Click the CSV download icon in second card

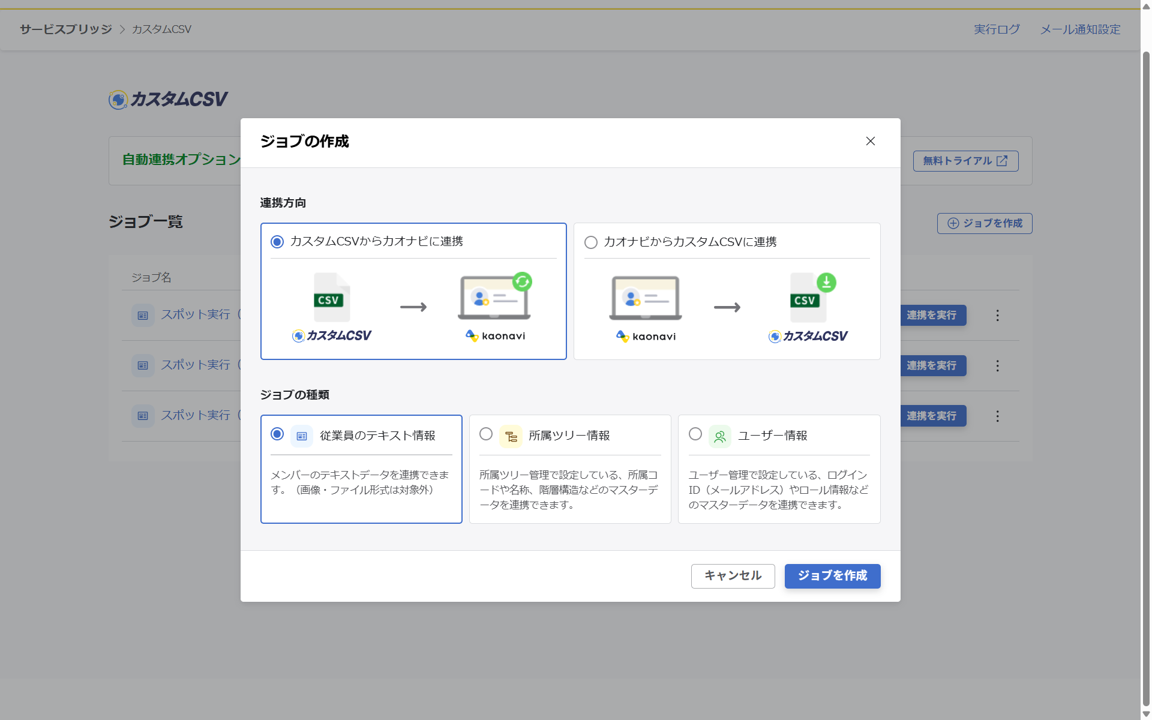click(x=813, y=297)
